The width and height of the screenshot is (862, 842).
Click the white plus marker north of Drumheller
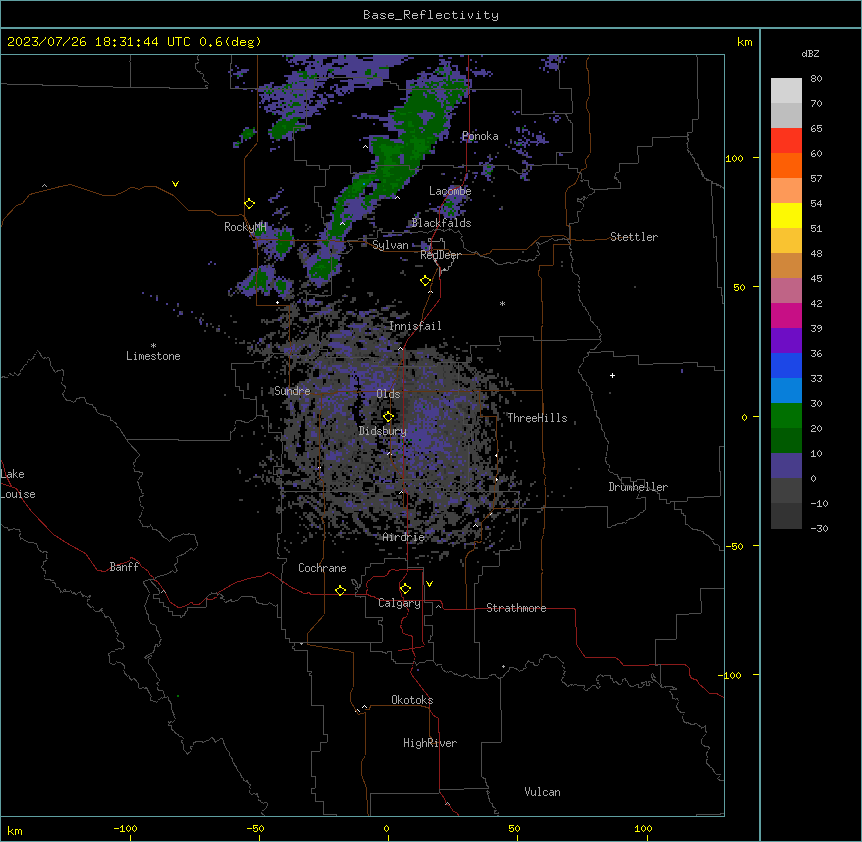point(612,375)
